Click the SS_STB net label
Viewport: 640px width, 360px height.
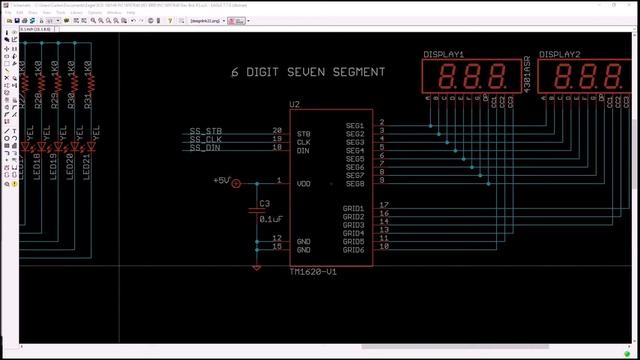(206, 131)
